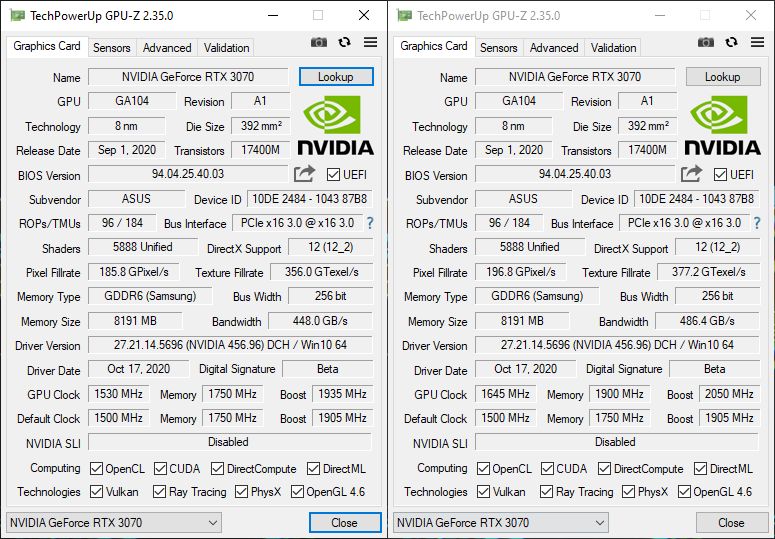
Task: Open the GPU selection dropdown in left window
Action: coord(114,523)
